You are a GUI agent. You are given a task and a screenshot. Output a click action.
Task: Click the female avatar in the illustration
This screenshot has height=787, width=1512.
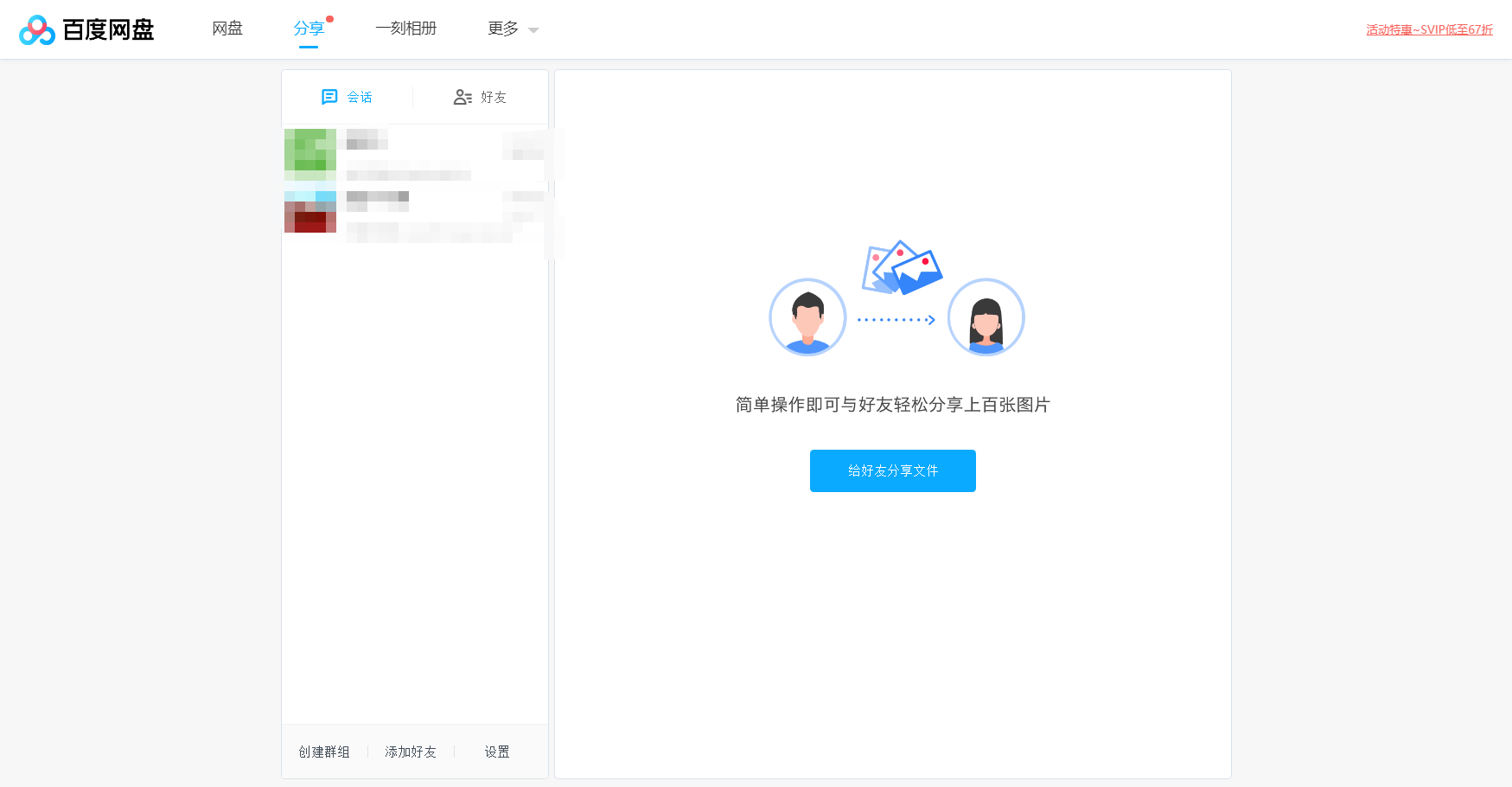[x=986, y=317]
